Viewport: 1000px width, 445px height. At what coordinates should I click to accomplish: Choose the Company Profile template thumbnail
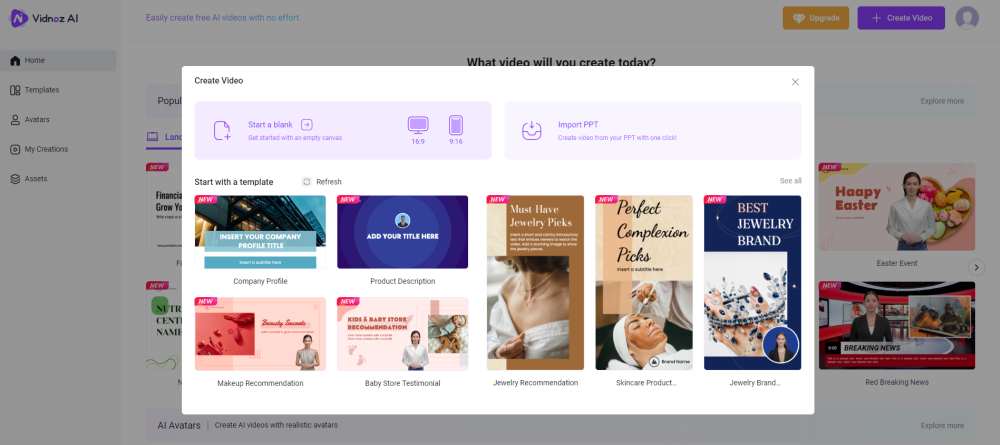click(260, 232)
